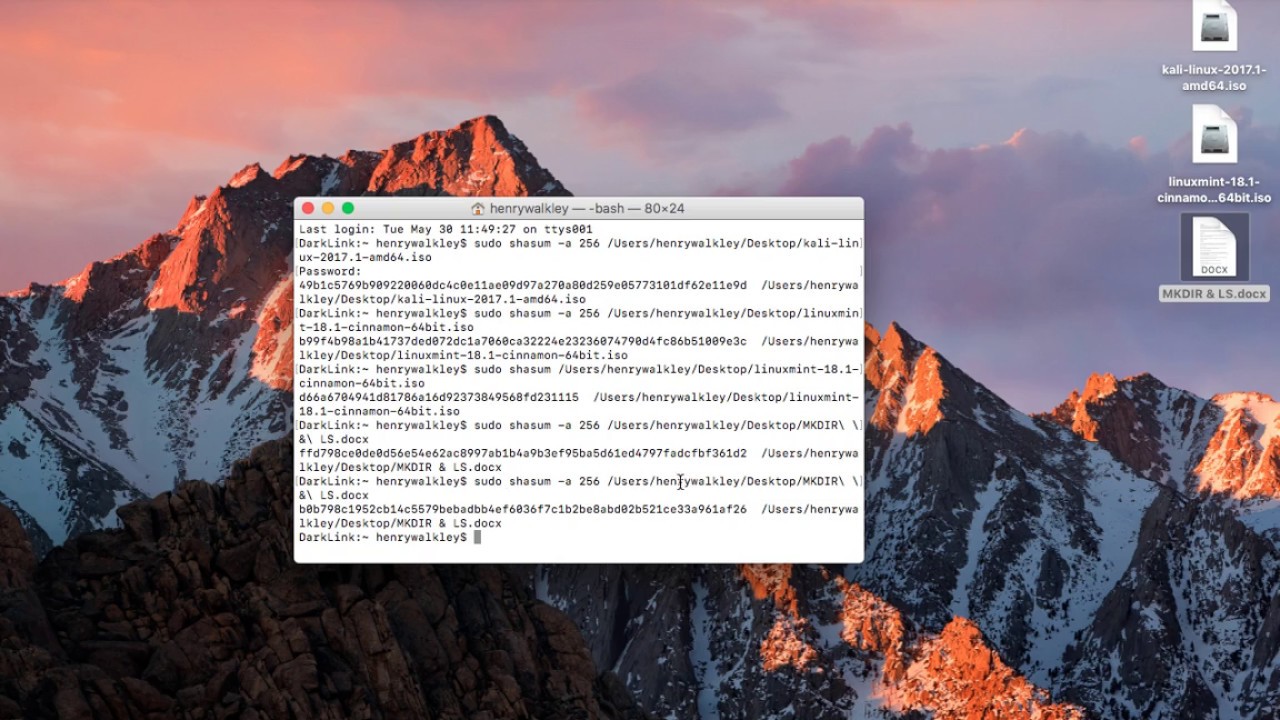Click the line "t-18.1-cinnamon-64bit.iso" in Terminal
Image resolution: width=1280 pixels, height=720 pixels.
386,327
